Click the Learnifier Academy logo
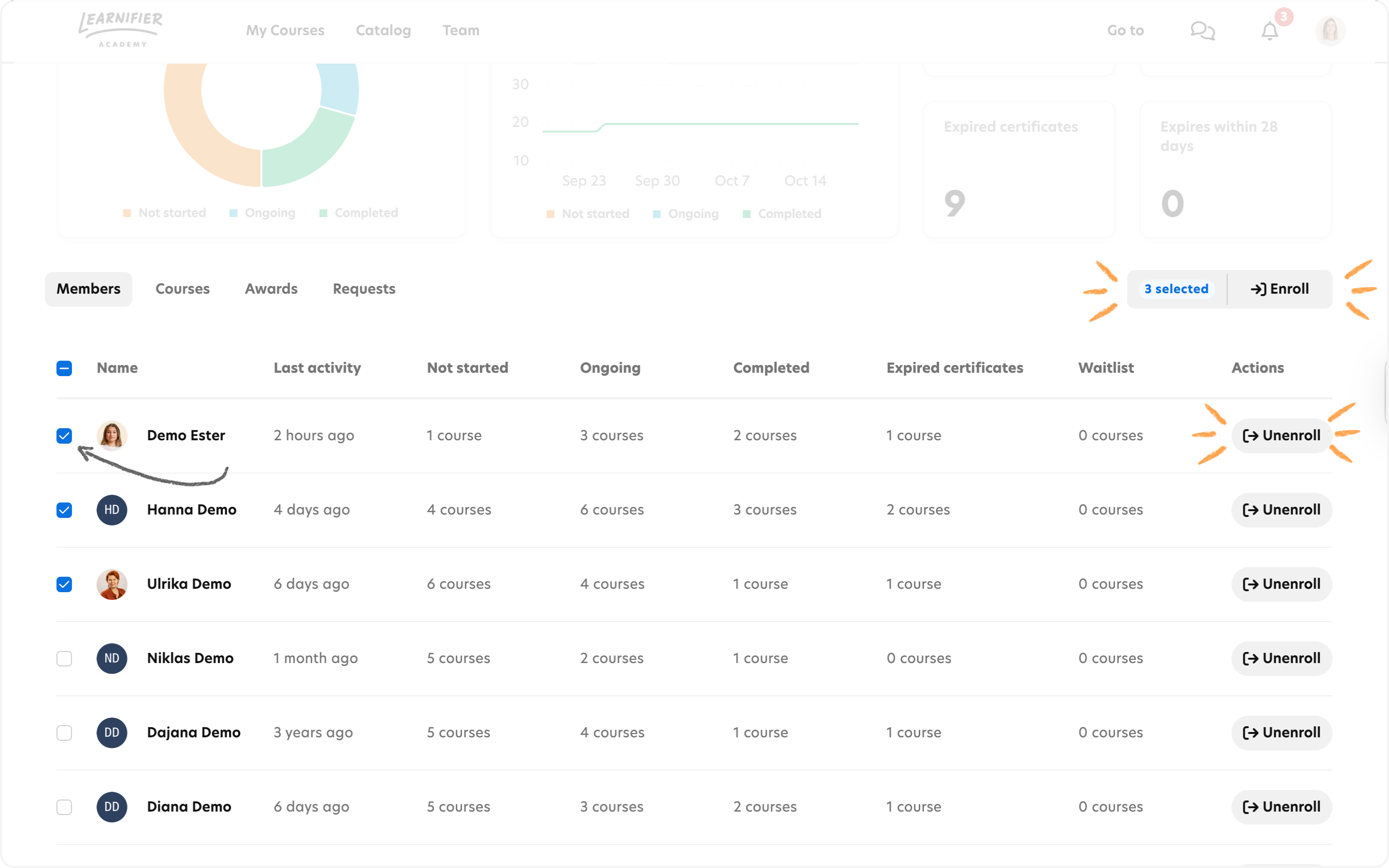This screenshot has width=1389, height=868. click(121, 29)
